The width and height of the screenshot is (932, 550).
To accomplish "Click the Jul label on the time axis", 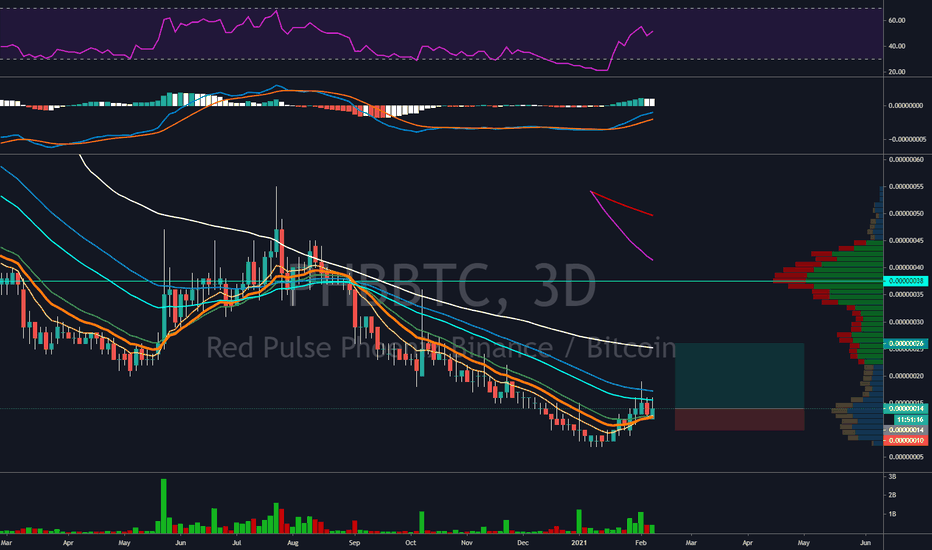I will click(x=237, y=543).
